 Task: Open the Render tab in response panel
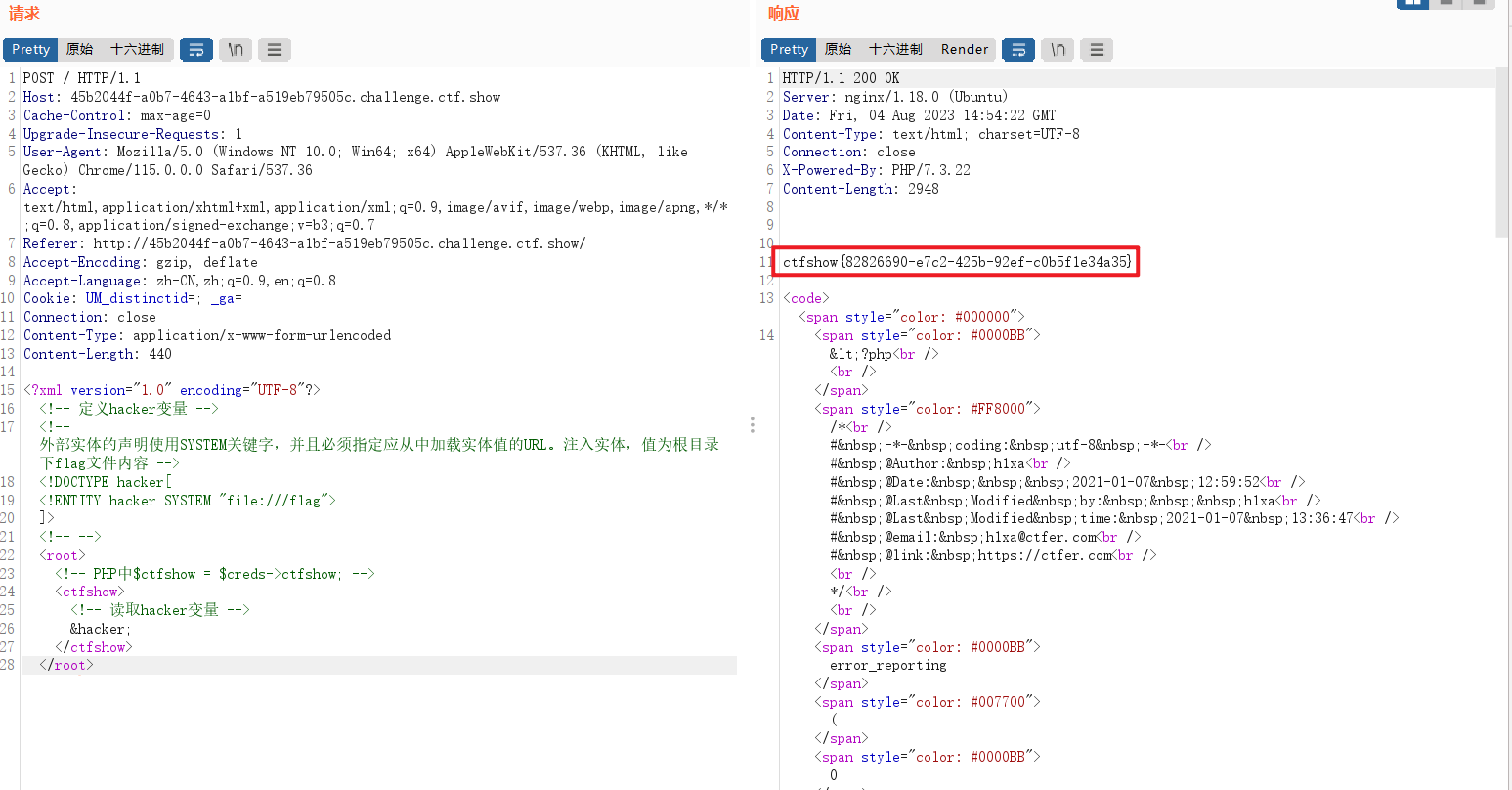click(965, 49)
